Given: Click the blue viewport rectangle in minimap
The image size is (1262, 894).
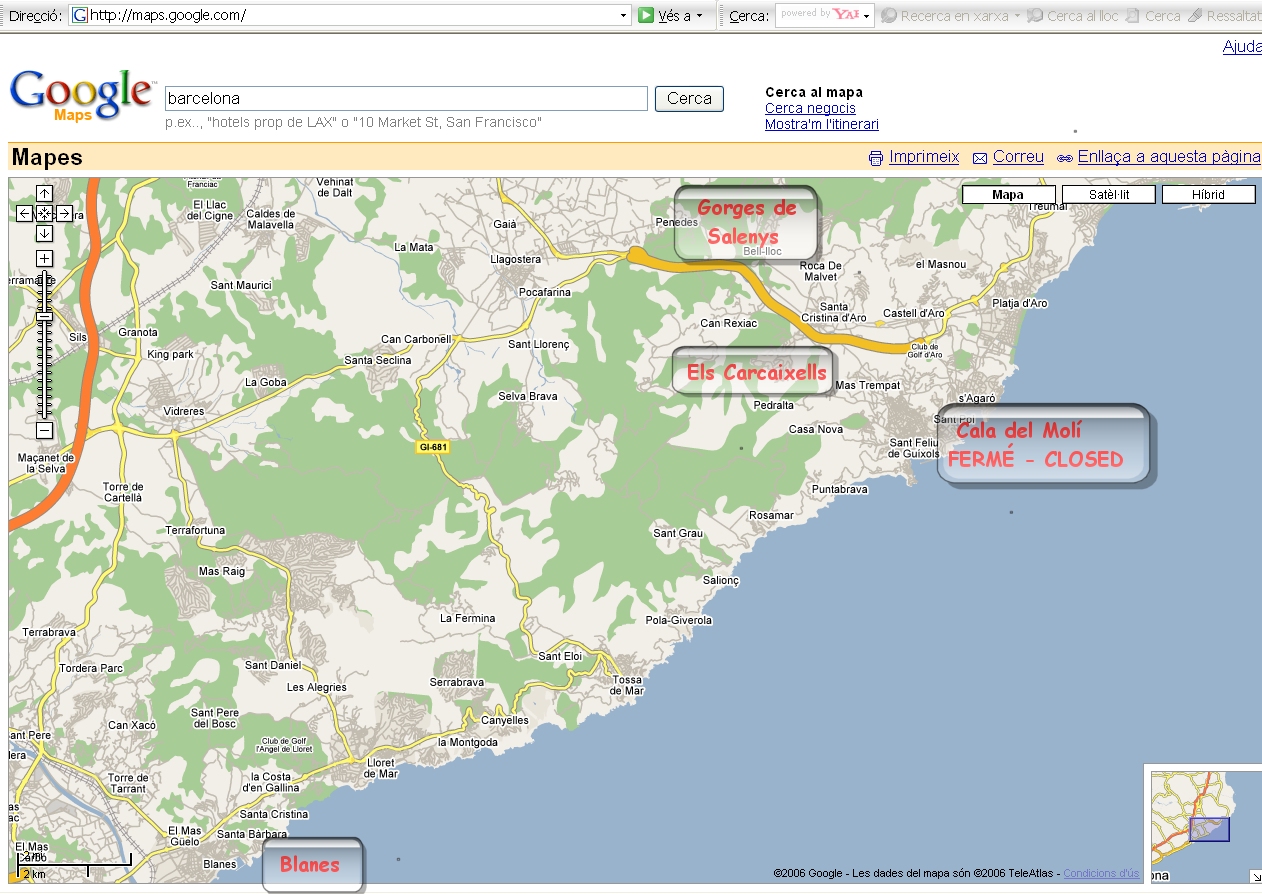Looking at the screenshot, I should [x=1209, y=829].
